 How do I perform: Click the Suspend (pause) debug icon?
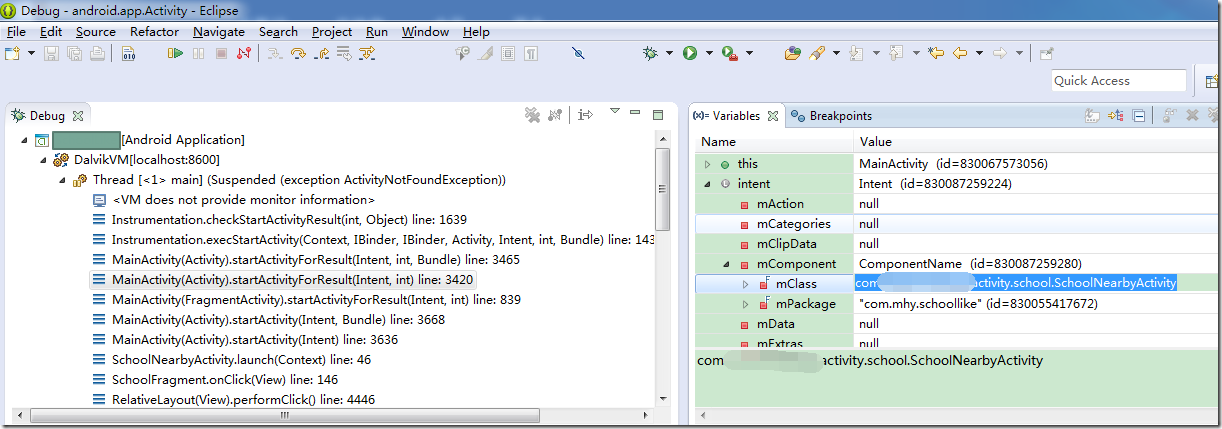click(x=198, y=53)
